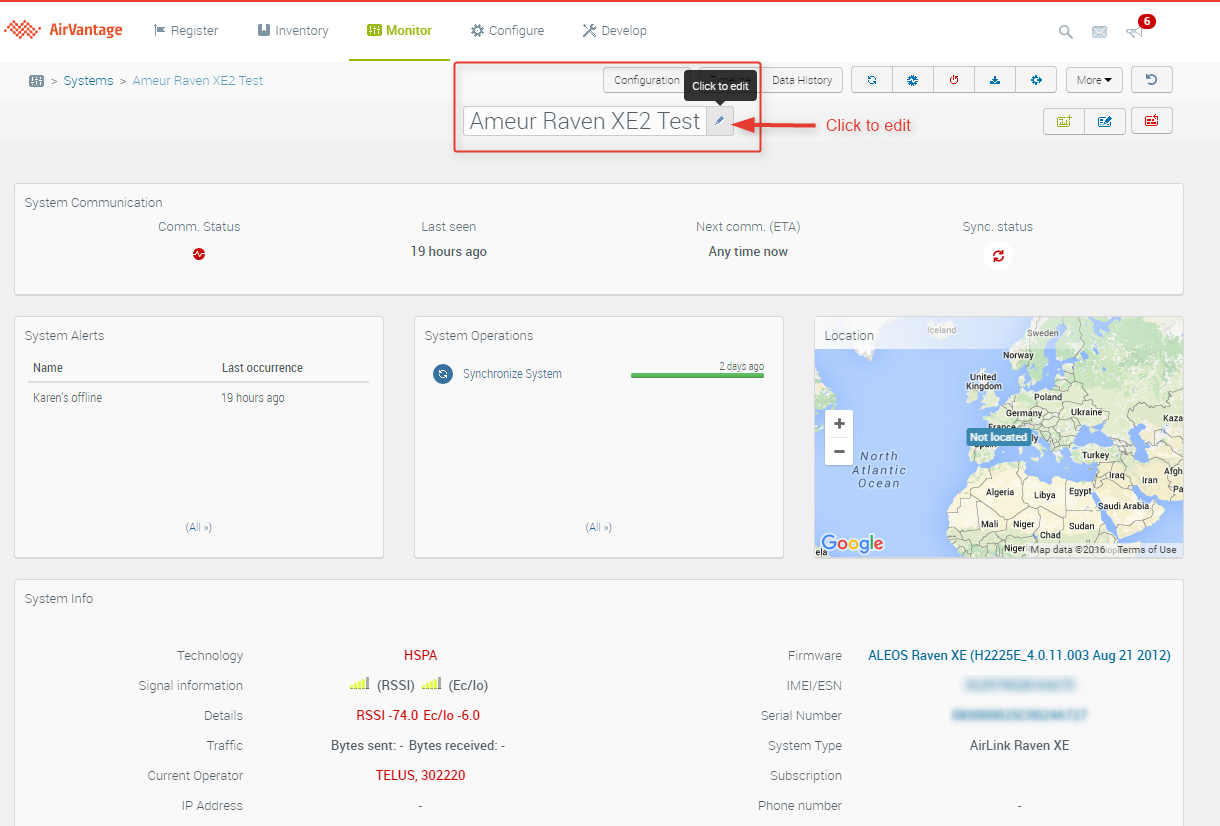1220x826 pixels.
Task: Open the Inventory tab
Action: (292, 31)
